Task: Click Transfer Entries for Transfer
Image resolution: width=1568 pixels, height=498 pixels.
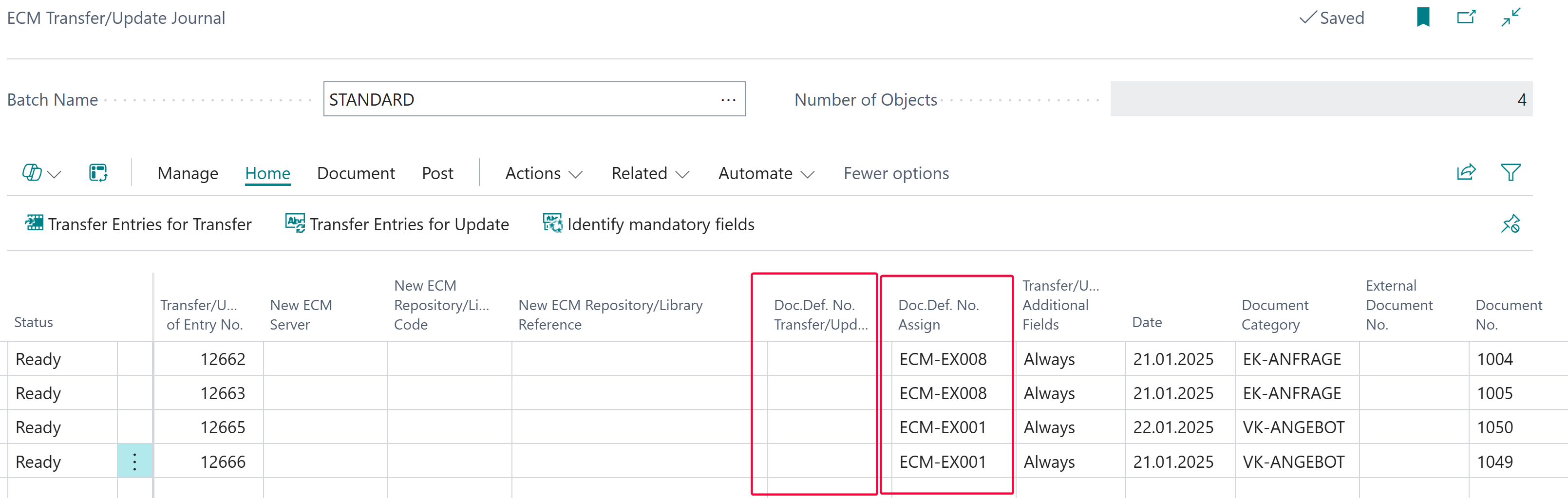Action: [x=138, y=224]
